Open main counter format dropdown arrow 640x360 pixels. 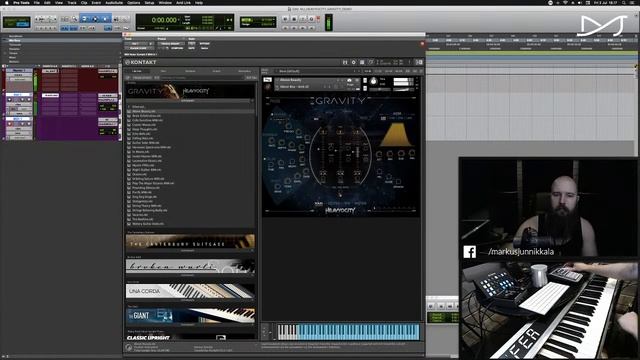click(178, 20)
